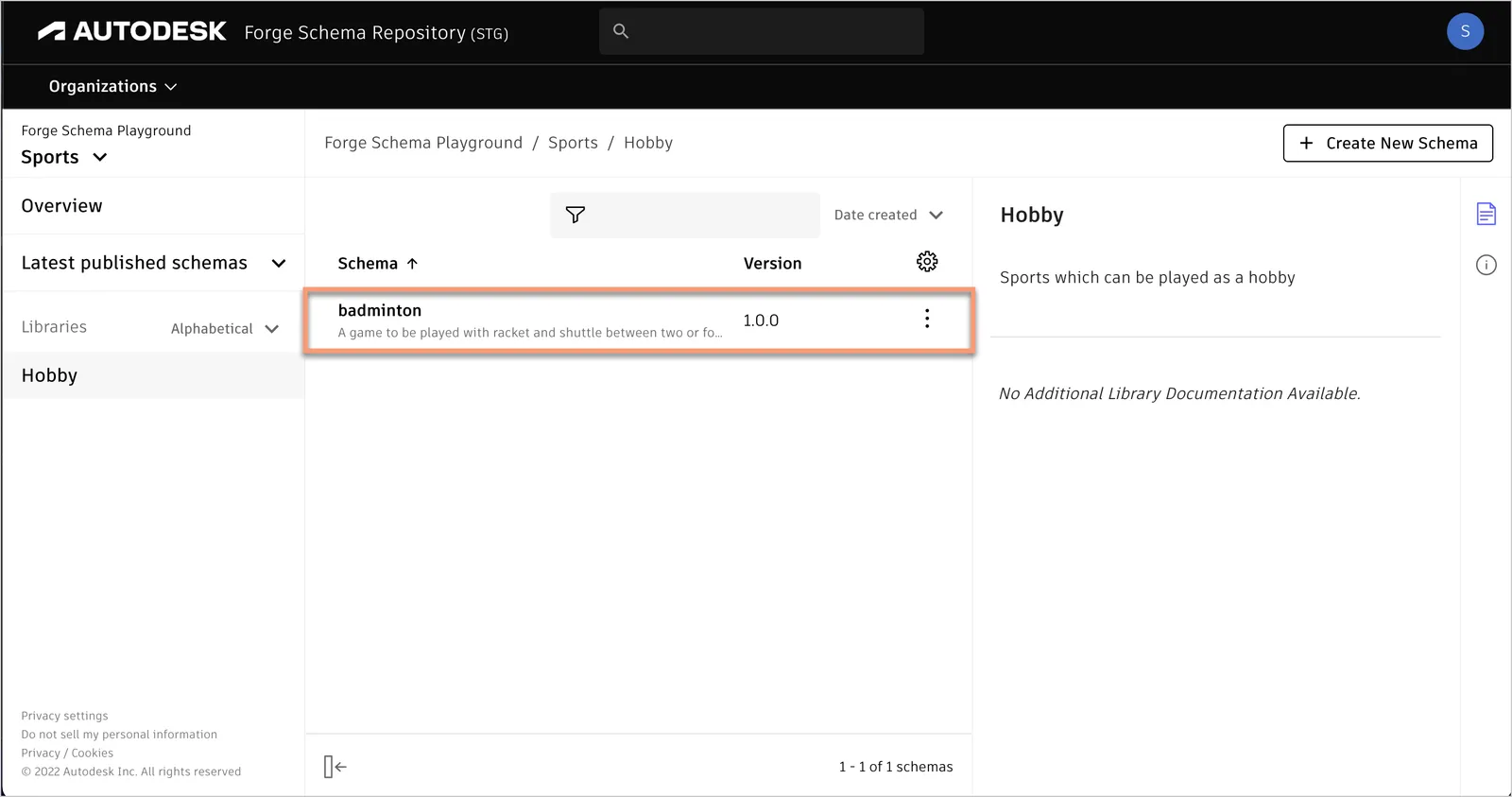
Task: Click the Schema column header label
Action: pyautogui.click(x=368, y=264)
